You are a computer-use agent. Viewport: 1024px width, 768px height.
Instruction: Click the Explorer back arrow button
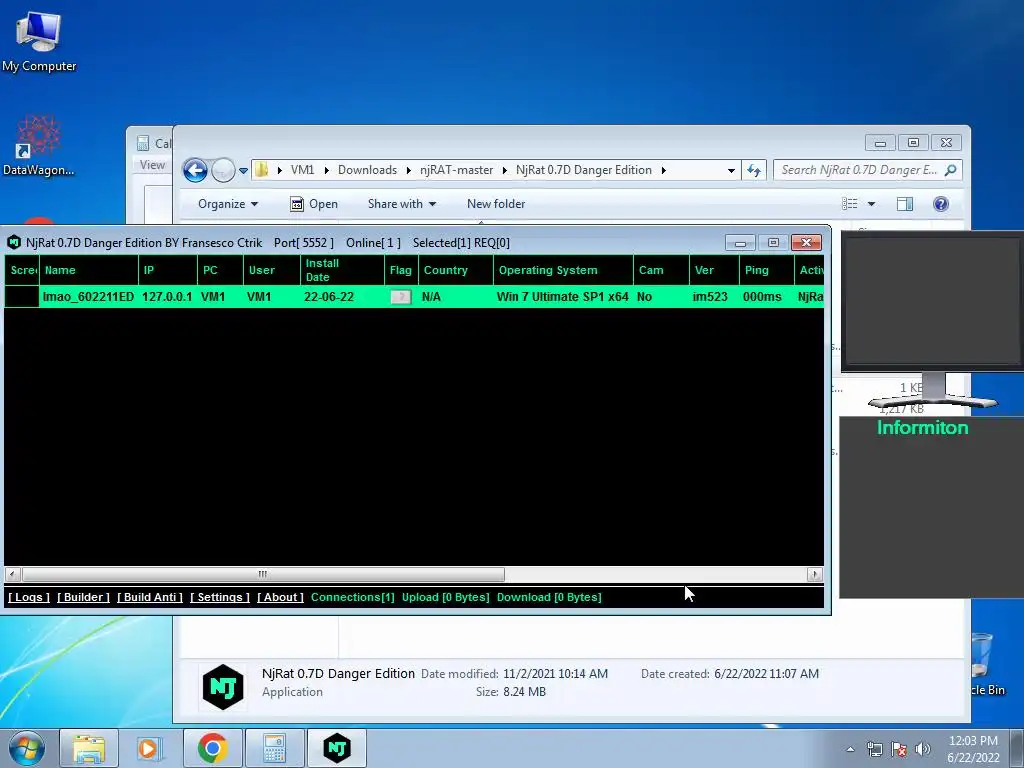tap(195, 170)
